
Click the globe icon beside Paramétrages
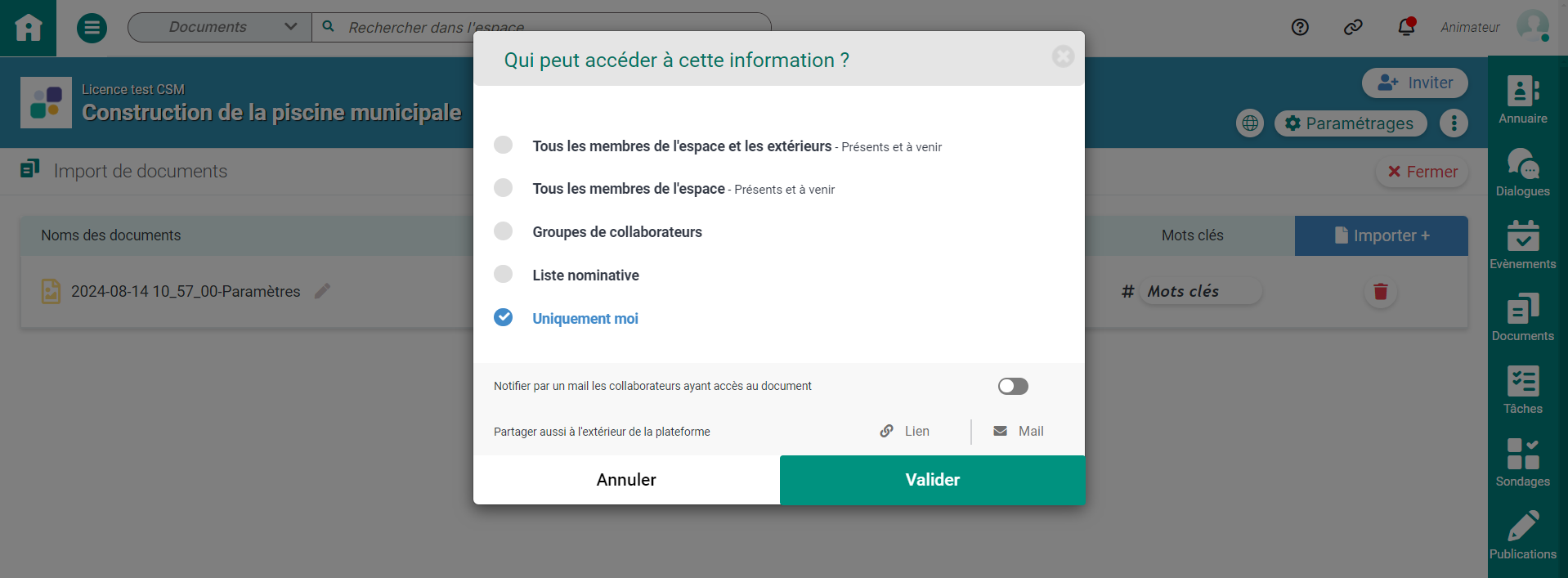[1250, 123]
